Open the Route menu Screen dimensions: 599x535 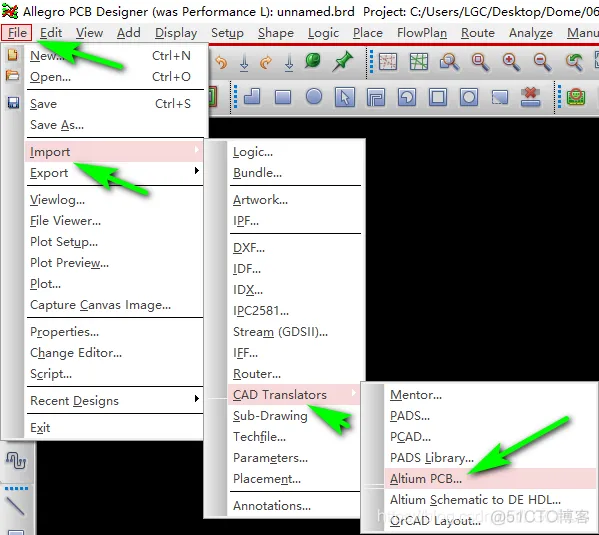[x=478, y=33]
